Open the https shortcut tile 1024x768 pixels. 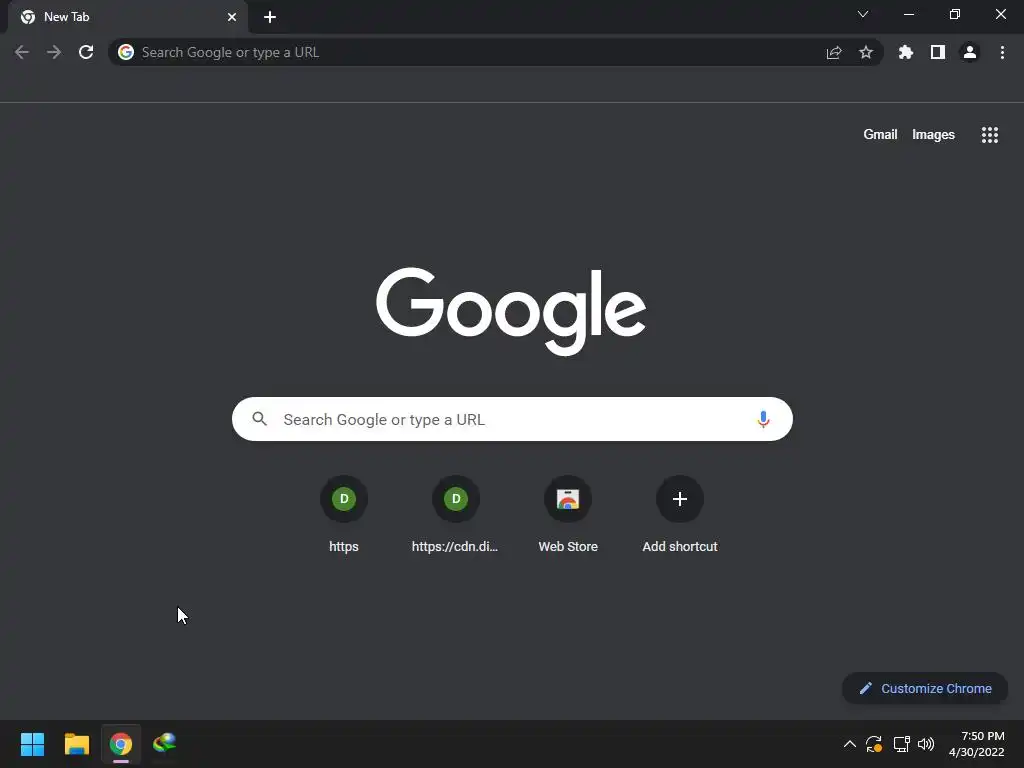click(x=344, y=514)
